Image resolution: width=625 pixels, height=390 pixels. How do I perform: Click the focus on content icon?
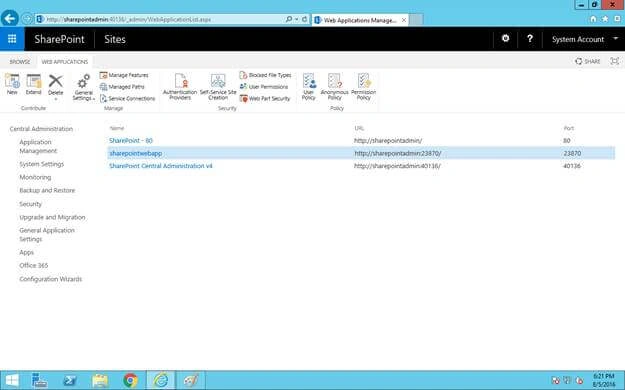(x=615, y=61)
